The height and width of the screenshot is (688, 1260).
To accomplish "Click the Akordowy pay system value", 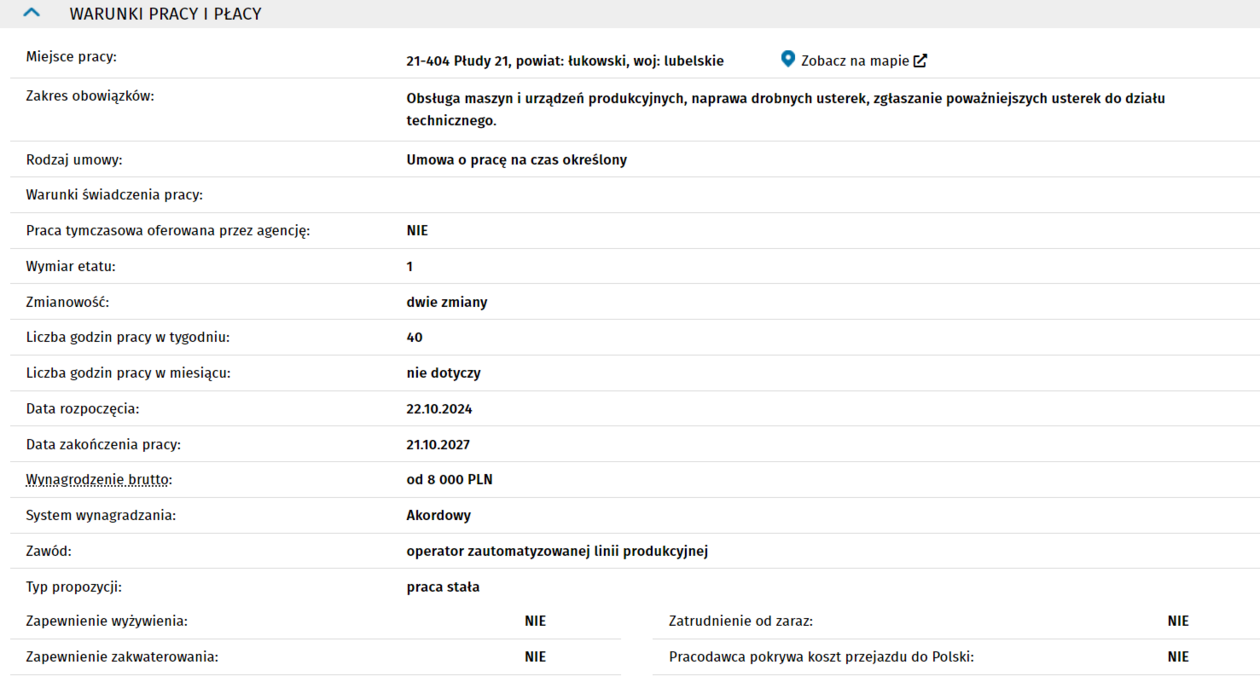I will click(x=438, y=516).
